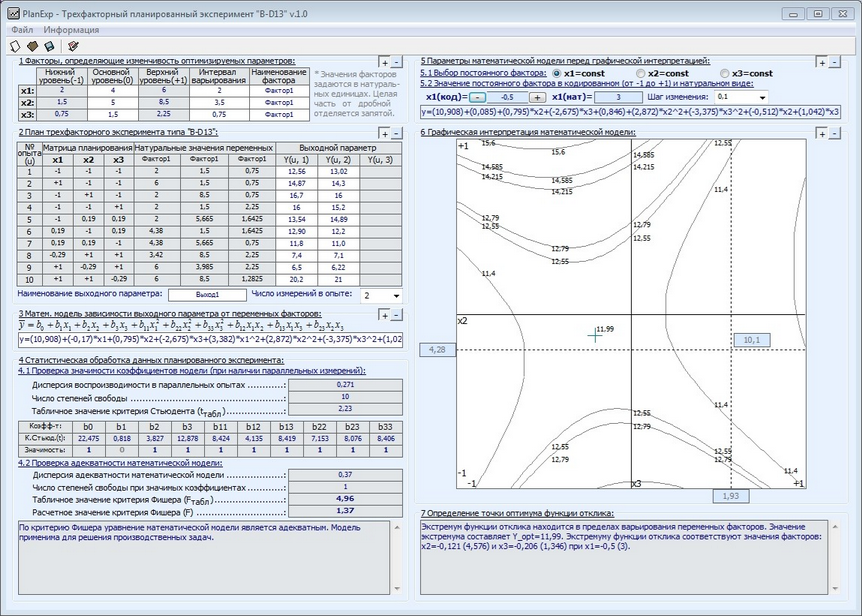Open the 'Шаг изменения' step dropdown
Screen dimensions: 862x616
[x=762, y=98]
